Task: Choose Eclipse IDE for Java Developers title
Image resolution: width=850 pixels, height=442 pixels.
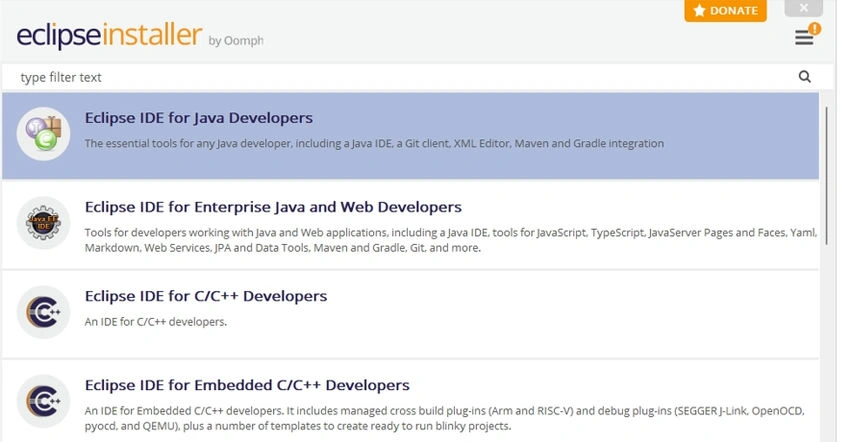Action: (x=198, y=118)
